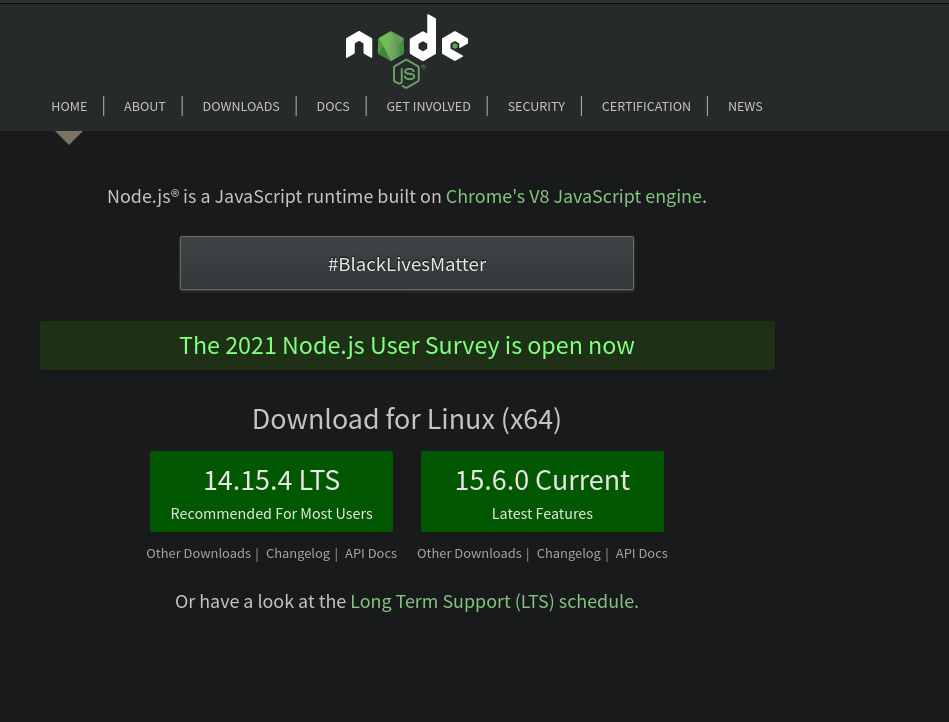View Changelog for 14.15.4 LTS
Image resolution: width=949 pixels, height=722 pixels.
(x=298, y=553)
